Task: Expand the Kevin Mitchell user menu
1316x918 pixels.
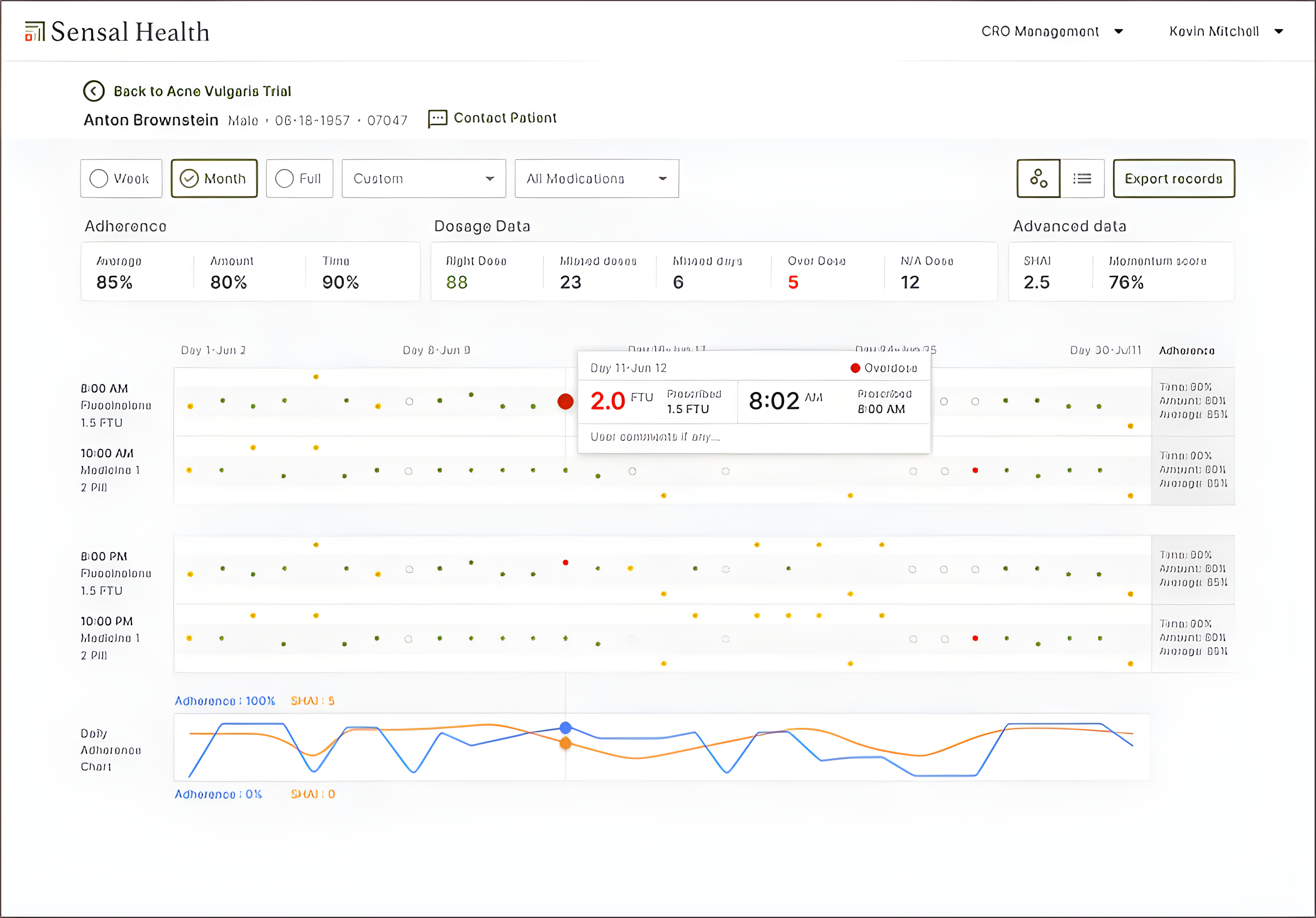Action: [1226, 31]
